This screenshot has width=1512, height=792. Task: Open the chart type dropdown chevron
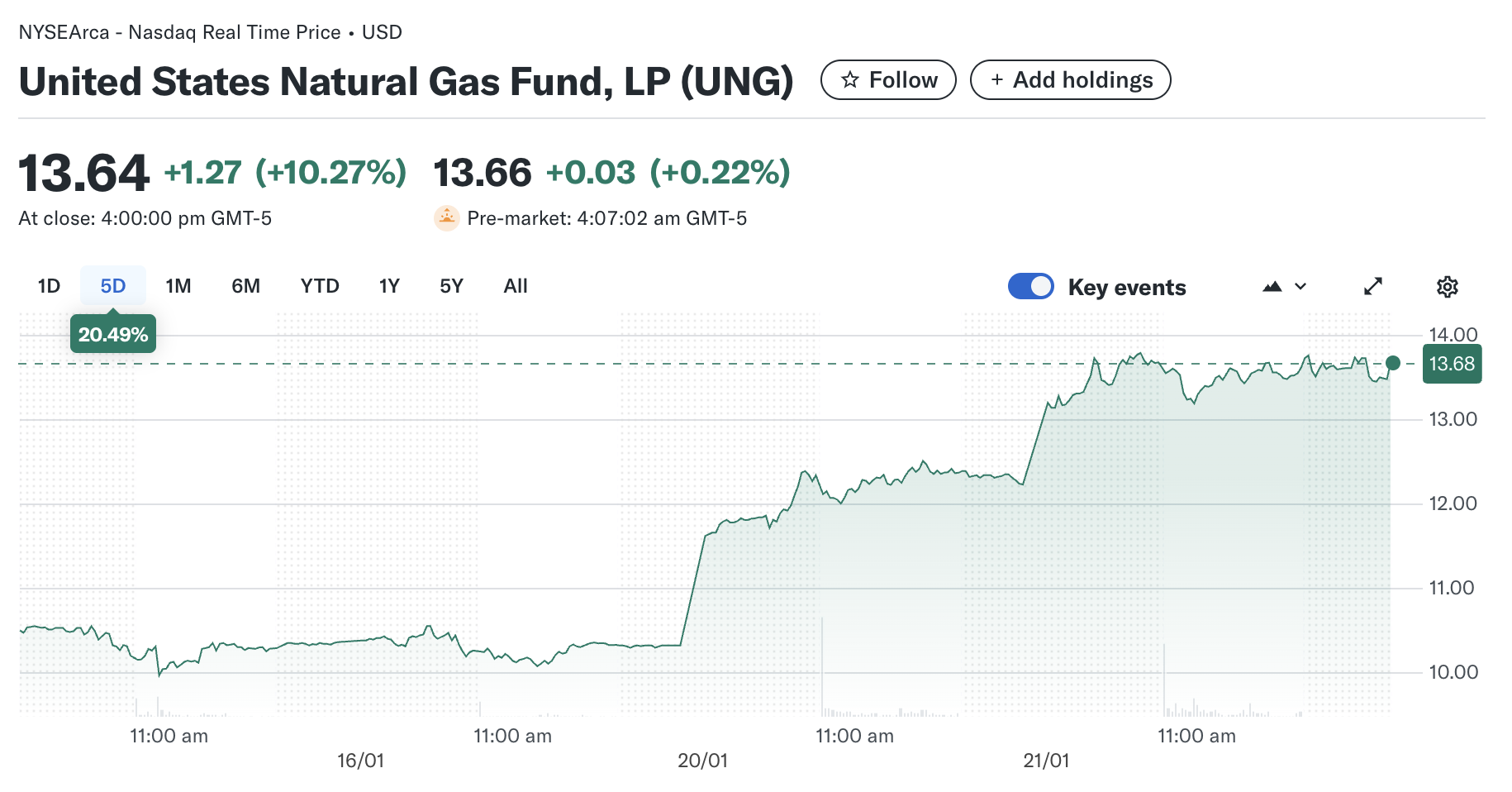coord(1300,287)
